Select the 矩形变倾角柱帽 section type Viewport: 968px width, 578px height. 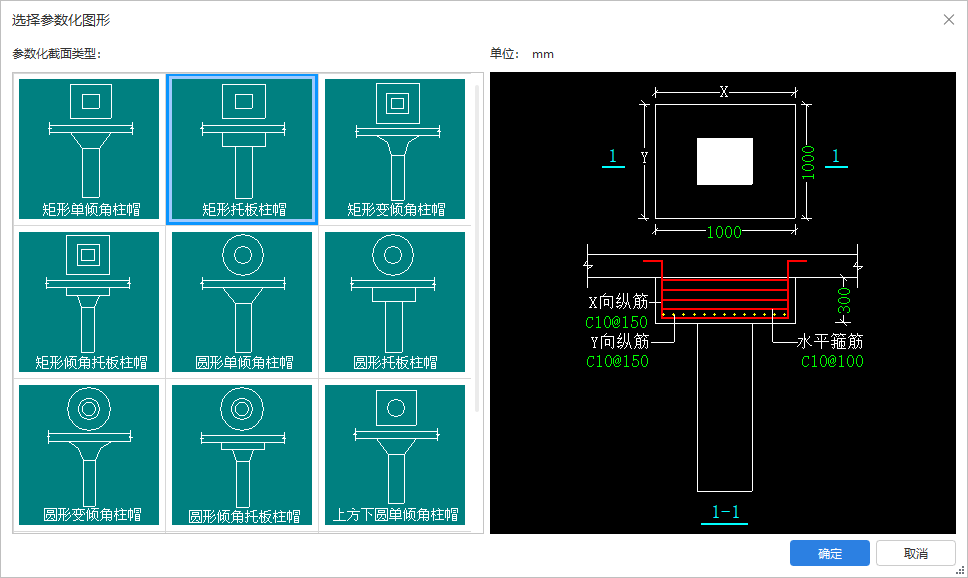(x=395, y=149)
